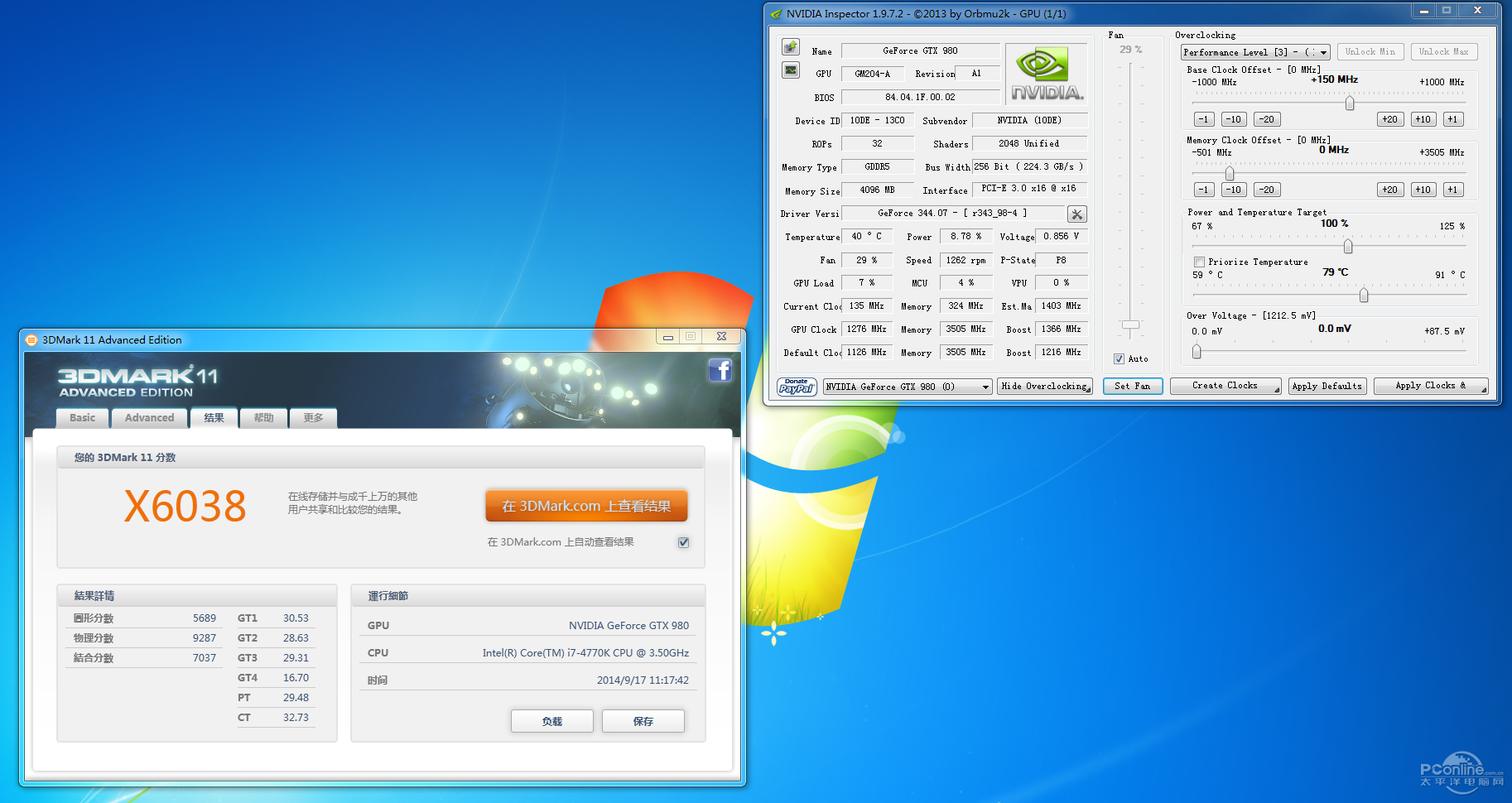The height and width of the screenshot is (803, 1512).
Task: Click +20 under Memory Clock Offset
Action: 1390,190
